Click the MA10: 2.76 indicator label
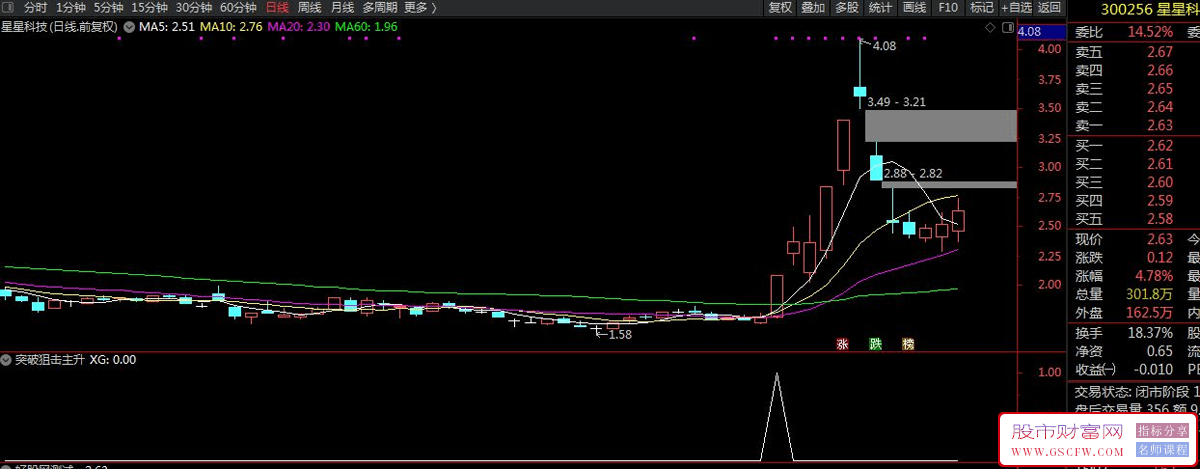The height and width of the screenshot is (469, 1200). [231, 27]
